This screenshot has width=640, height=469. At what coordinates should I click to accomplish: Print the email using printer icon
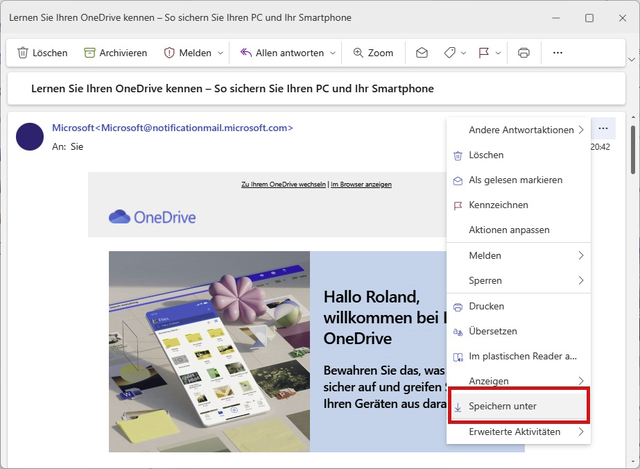tap(524, 53)
